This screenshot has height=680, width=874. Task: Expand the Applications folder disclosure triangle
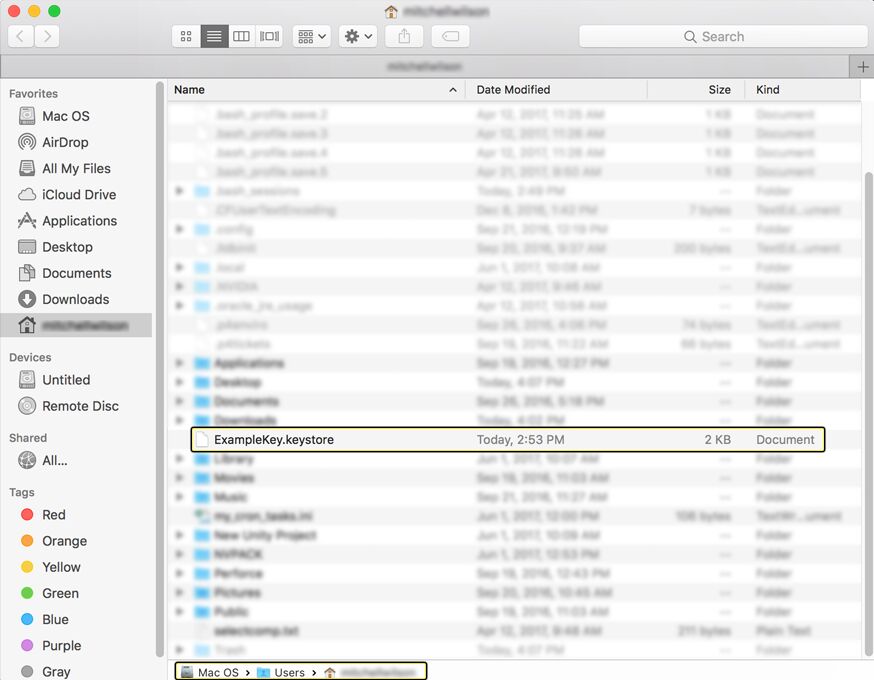click(x=179, y=363)
